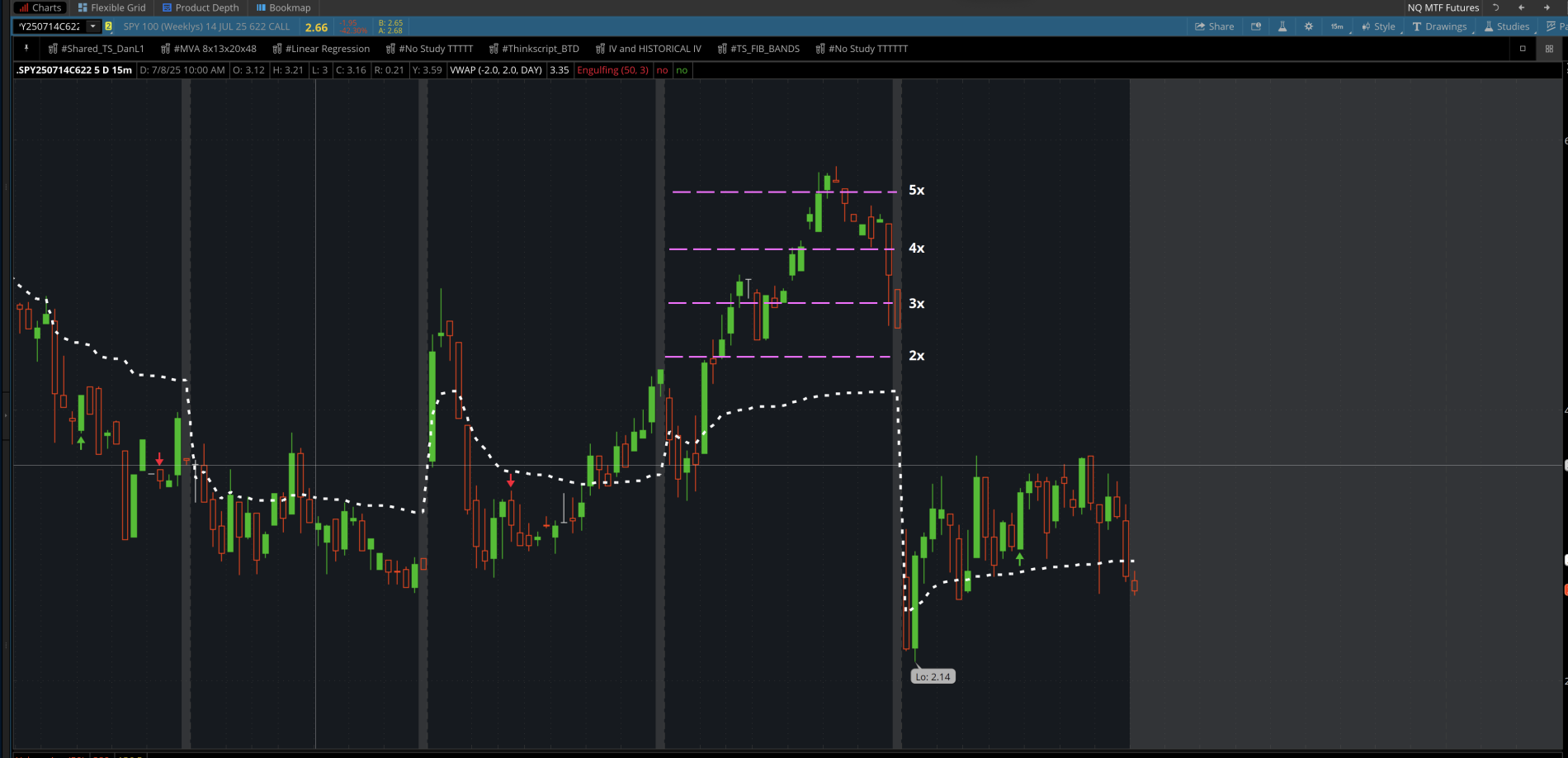The height and width of the screenshot is (758, 1568).
Task: Open the Style menu
Action: (x=1379, y=26)
